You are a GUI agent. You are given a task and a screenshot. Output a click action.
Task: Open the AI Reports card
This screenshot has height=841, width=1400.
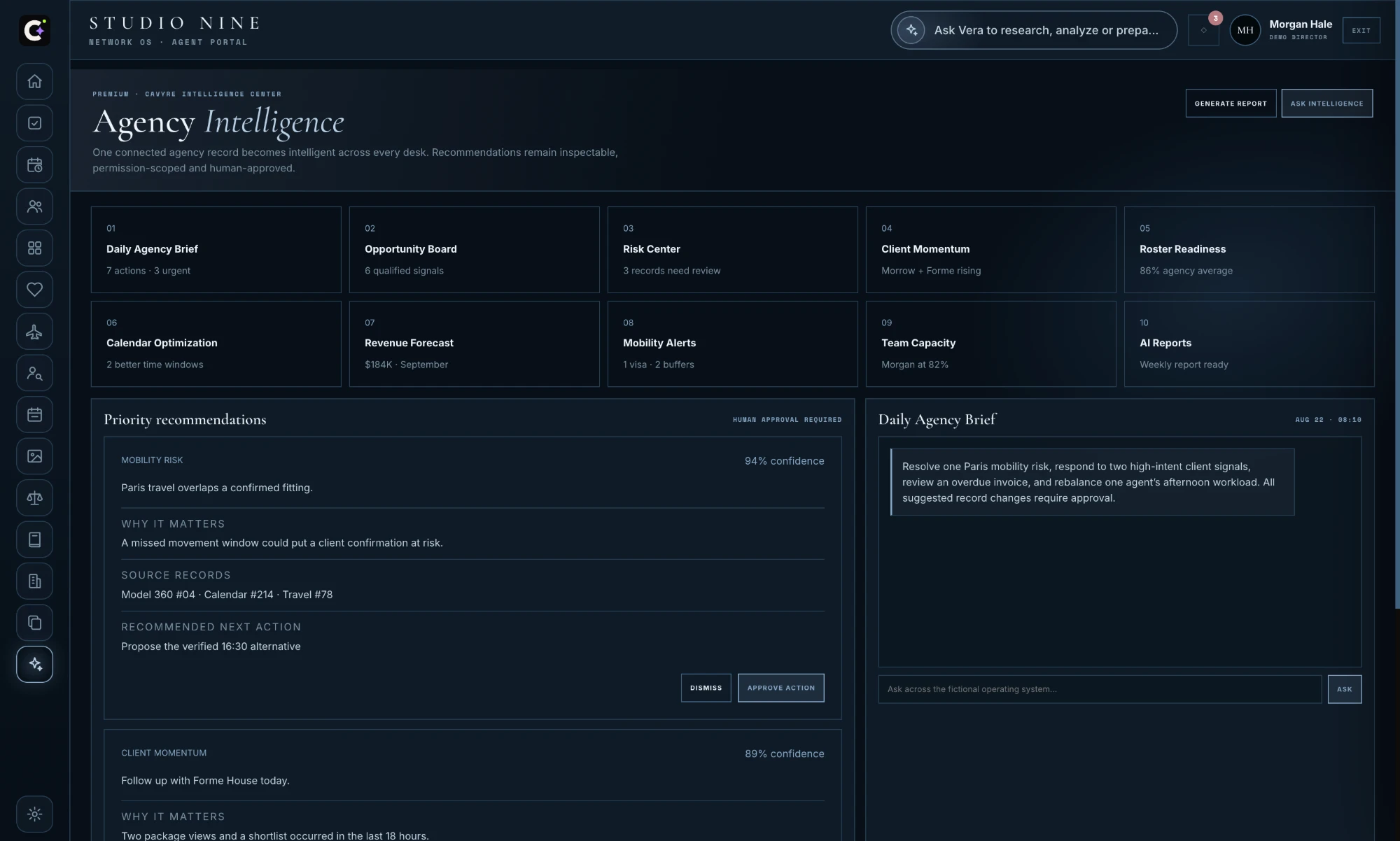1249,344
